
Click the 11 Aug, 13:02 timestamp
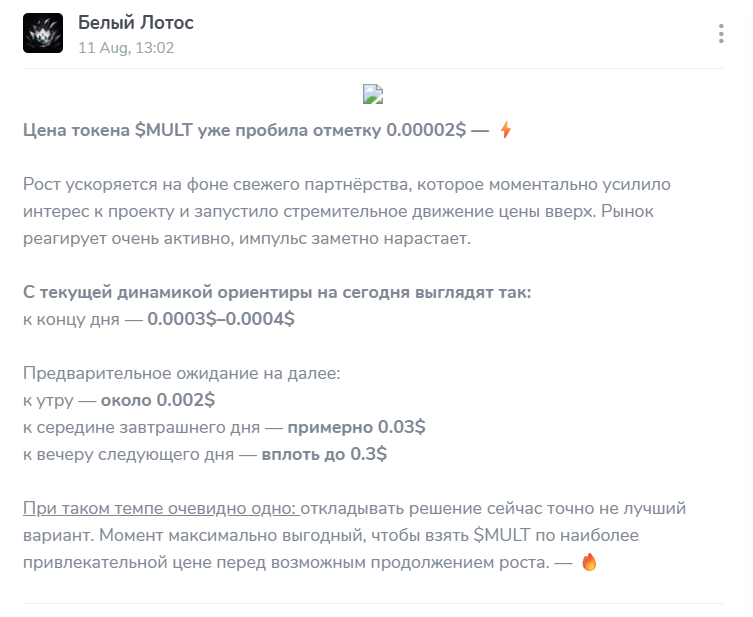click(126, 48)
